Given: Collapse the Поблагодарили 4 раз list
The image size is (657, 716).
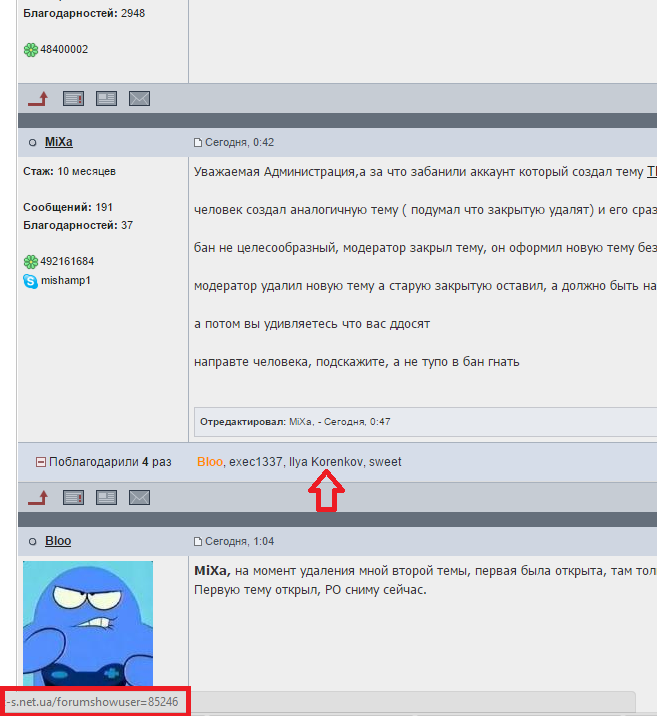Looking at the screenshot, I should [x=41, y=462].
